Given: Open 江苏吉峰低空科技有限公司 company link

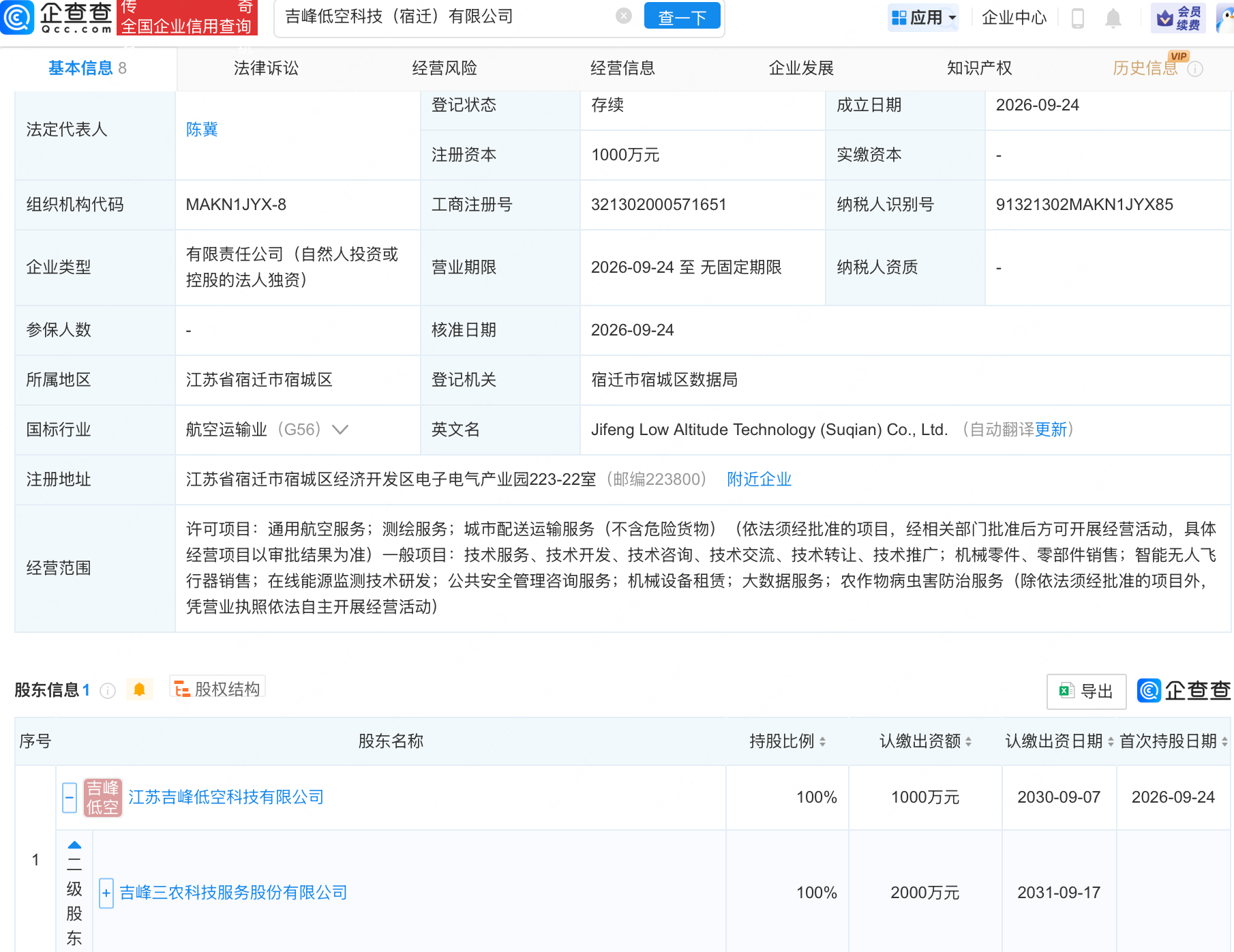Looking at the screenshot, I should [x=226, y=797].
